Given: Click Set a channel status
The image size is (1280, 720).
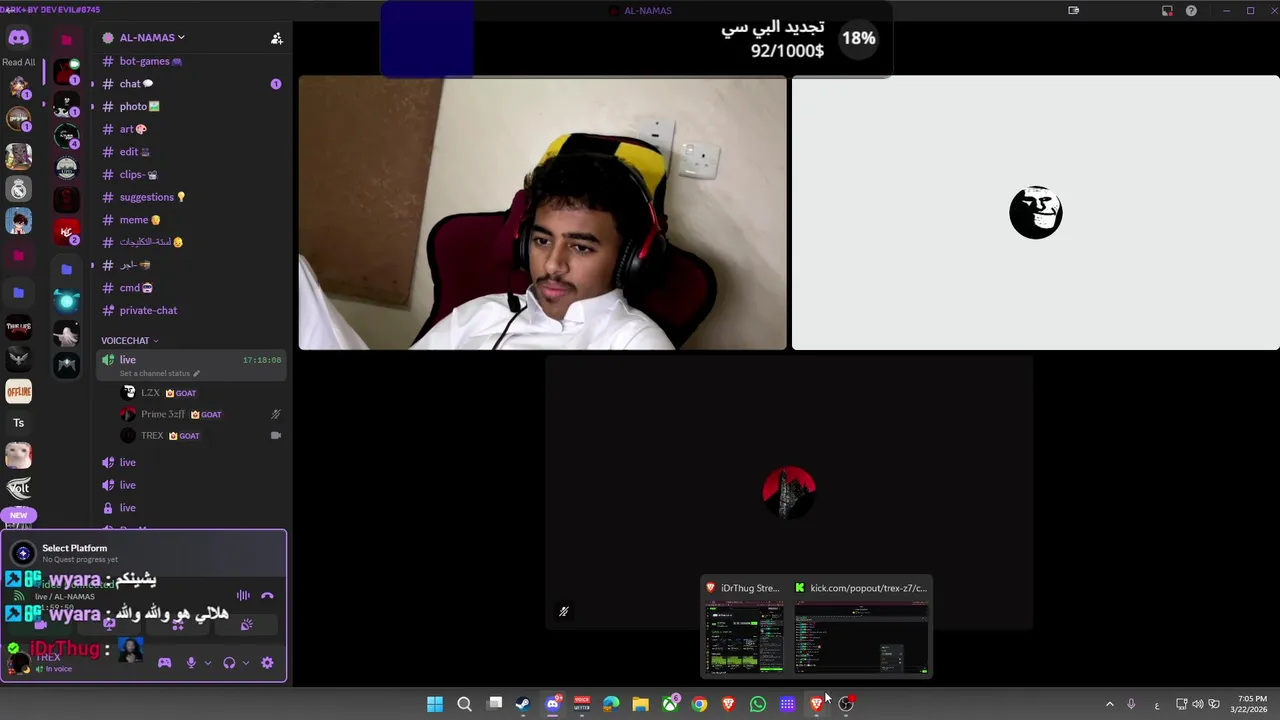Looking at the screenshot, I should [159, 374].
